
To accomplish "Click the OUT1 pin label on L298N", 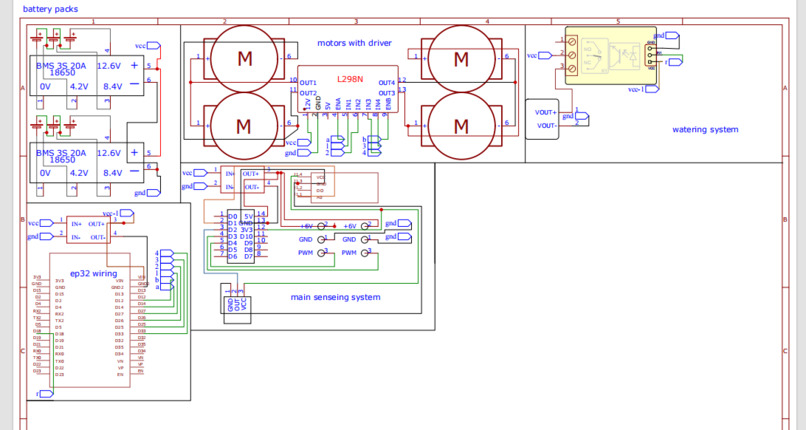I will (308, 83).
